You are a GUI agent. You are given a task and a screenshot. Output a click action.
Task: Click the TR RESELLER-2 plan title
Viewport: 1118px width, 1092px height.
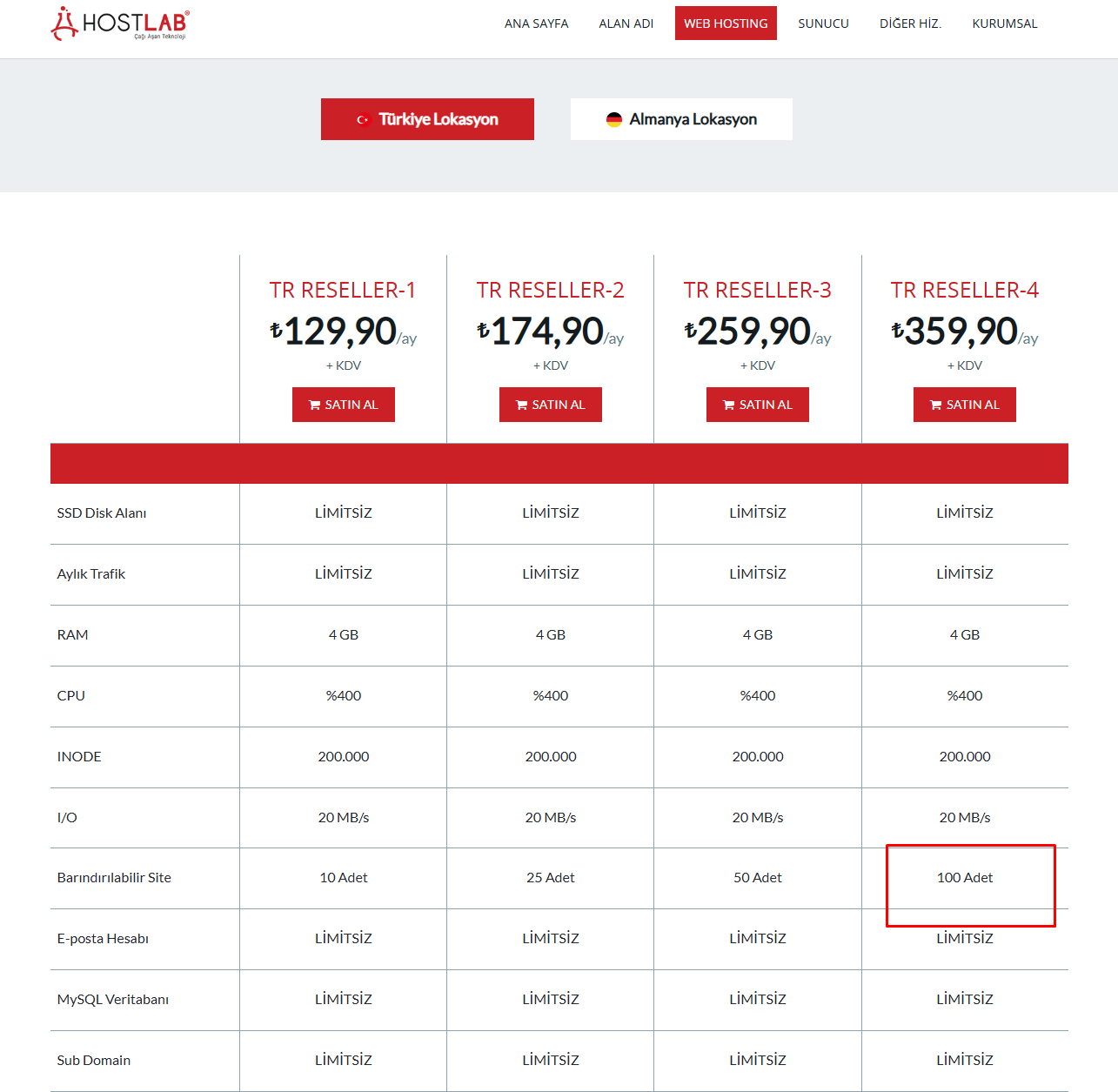pyautogui.click(x=551, y=290)
